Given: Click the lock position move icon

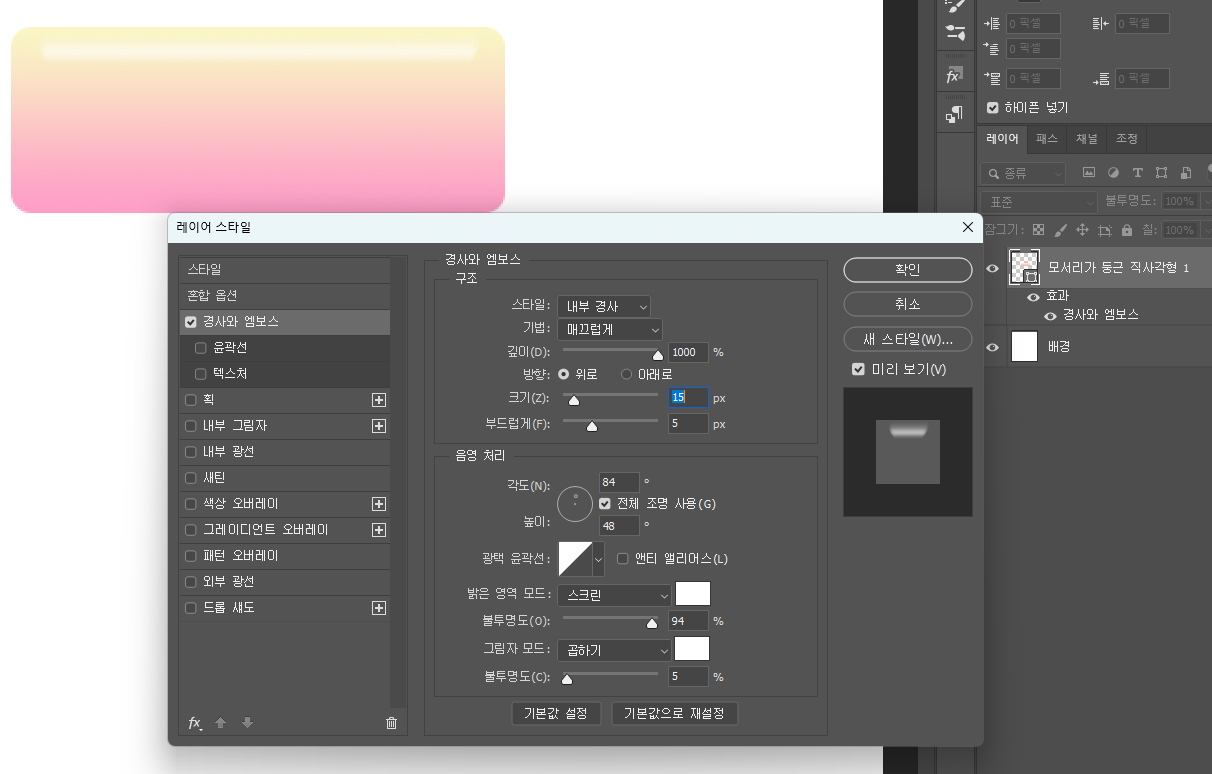Looking at the screenshot, I should click(x=1083, y=230).
